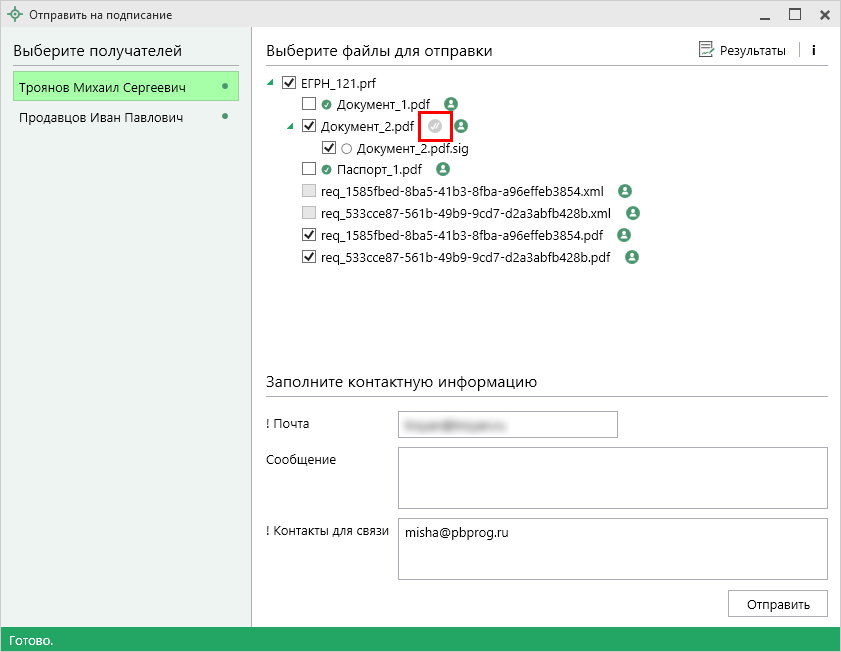Open the info 'i' icon in header
841x652 pixels.
813,50
